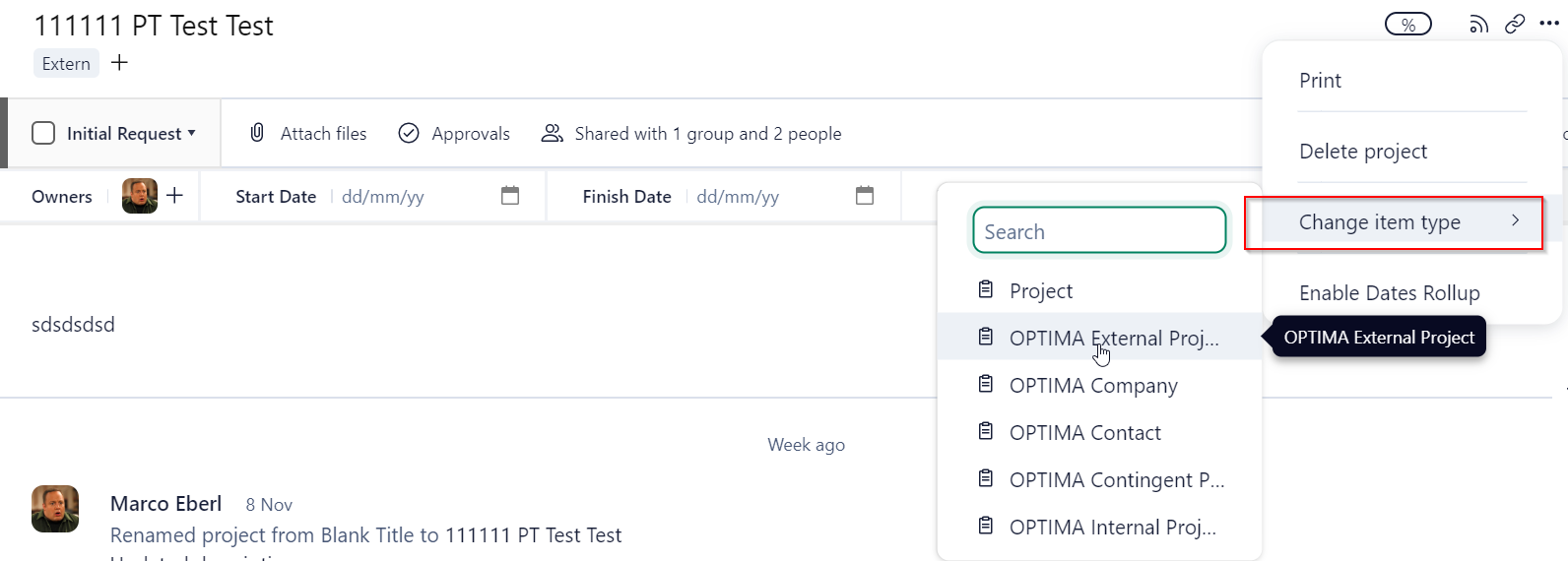Choose Print from the menu
Screen dimensions: 1568x561
pyautogui.click(x=1320, y=81)
